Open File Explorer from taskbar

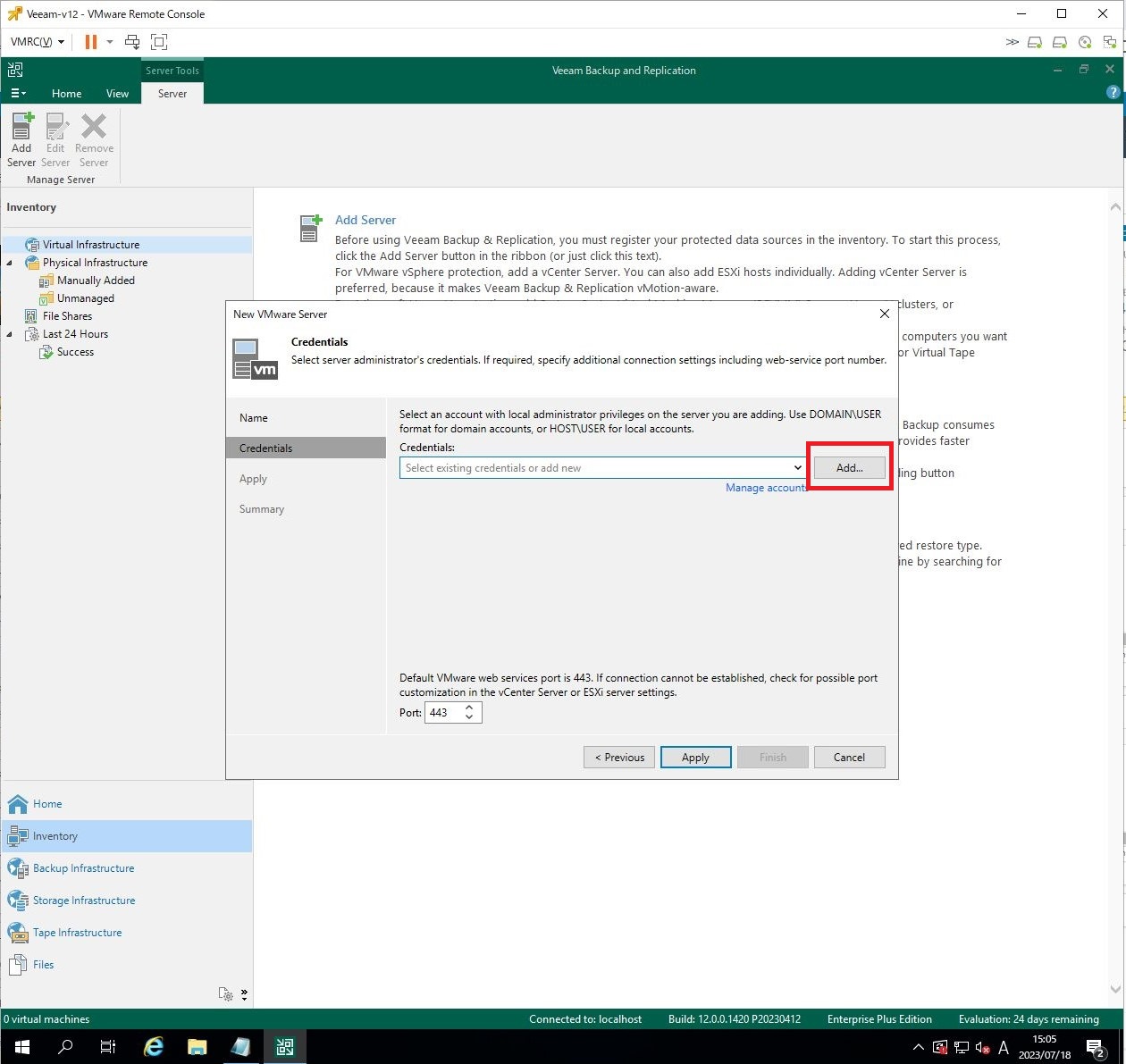click(197, 1047)
